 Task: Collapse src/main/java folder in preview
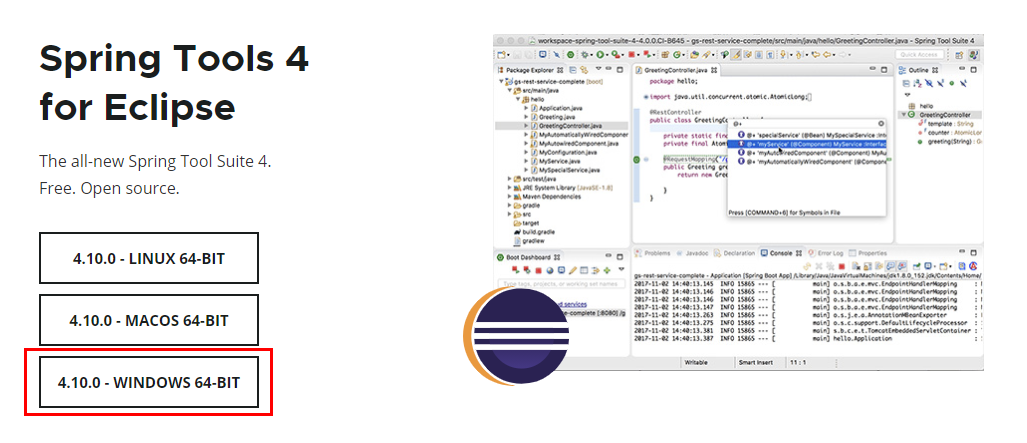[510, 90]
